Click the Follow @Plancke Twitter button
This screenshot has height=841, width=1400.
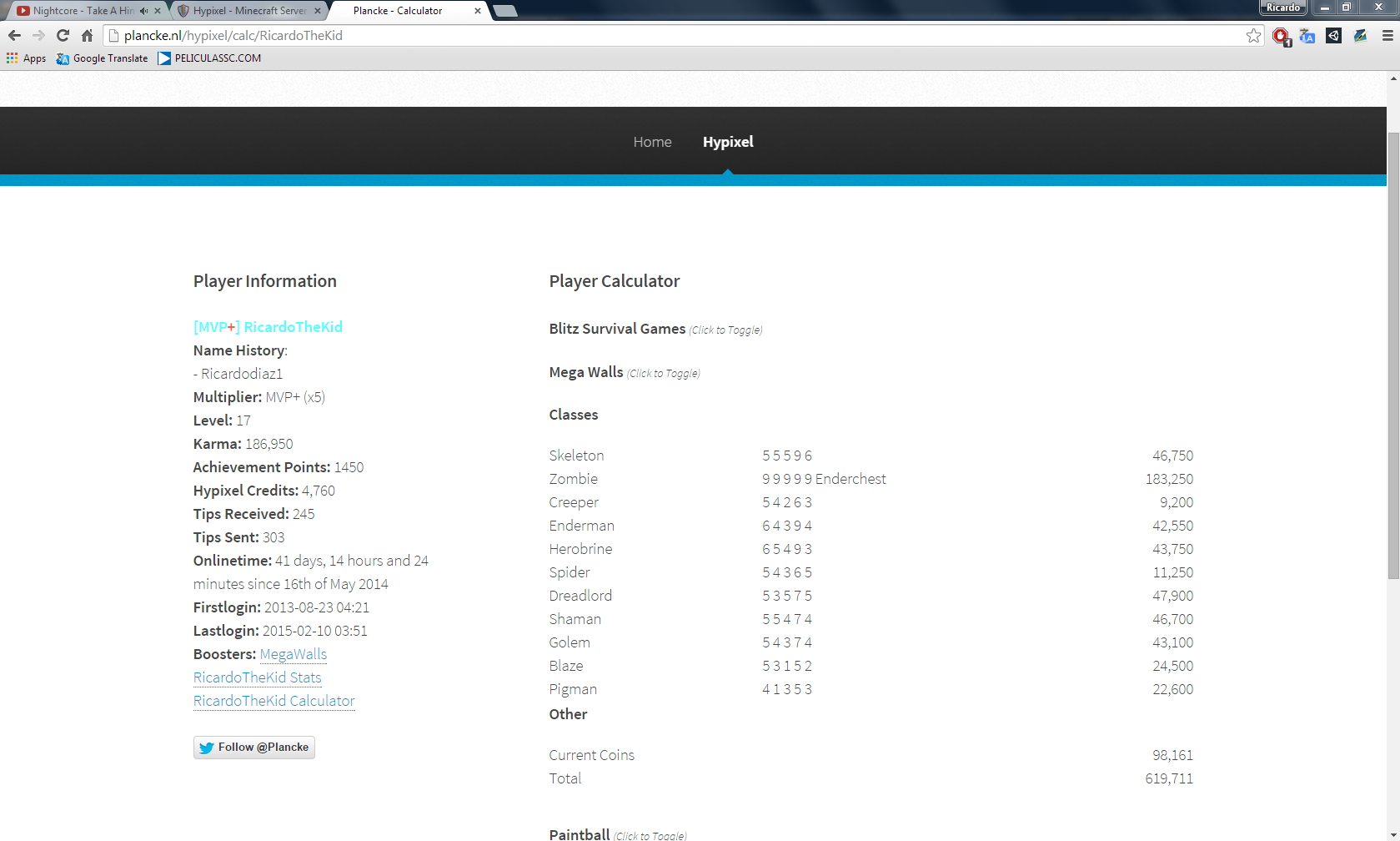tap(254, 748)
